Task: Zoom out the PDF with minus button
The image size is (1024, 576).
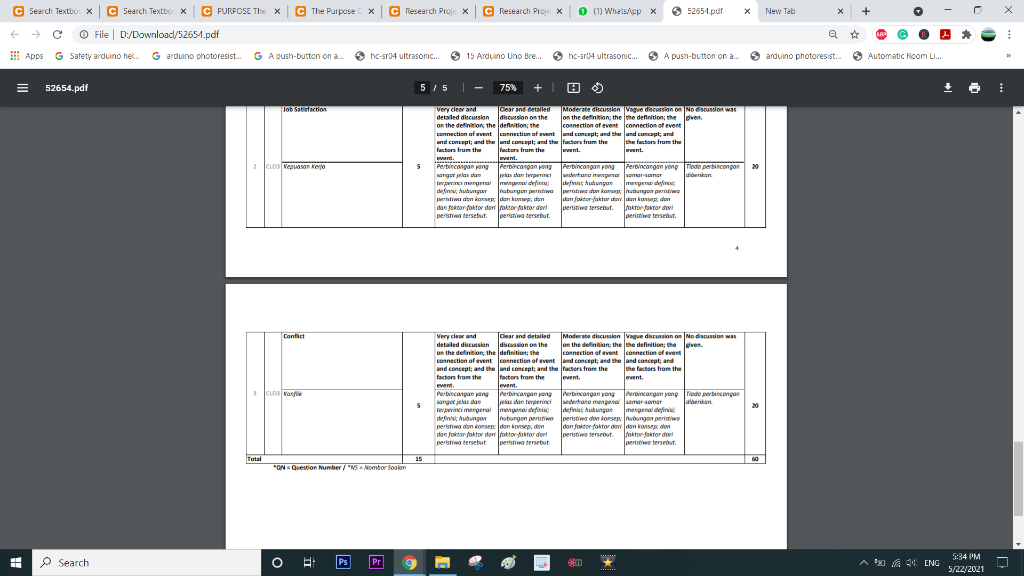Action: (479, 88)
